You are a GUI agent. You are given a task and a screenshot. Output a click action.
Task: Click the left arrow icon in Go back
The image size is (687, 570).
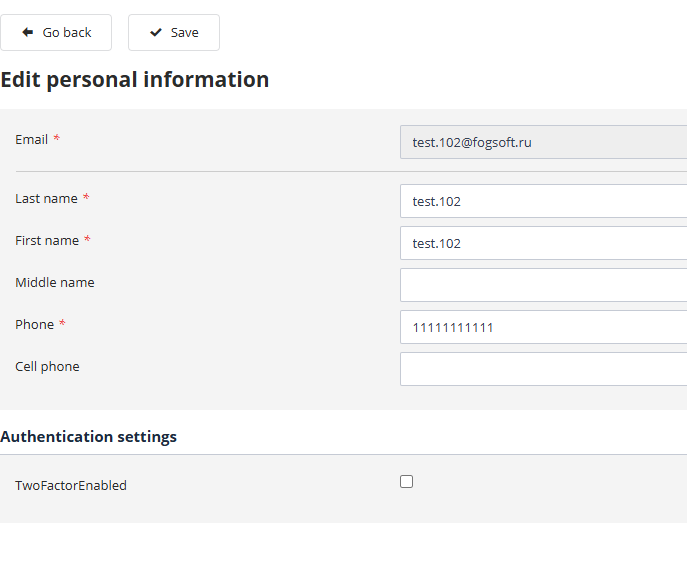(x=28, y=33)
